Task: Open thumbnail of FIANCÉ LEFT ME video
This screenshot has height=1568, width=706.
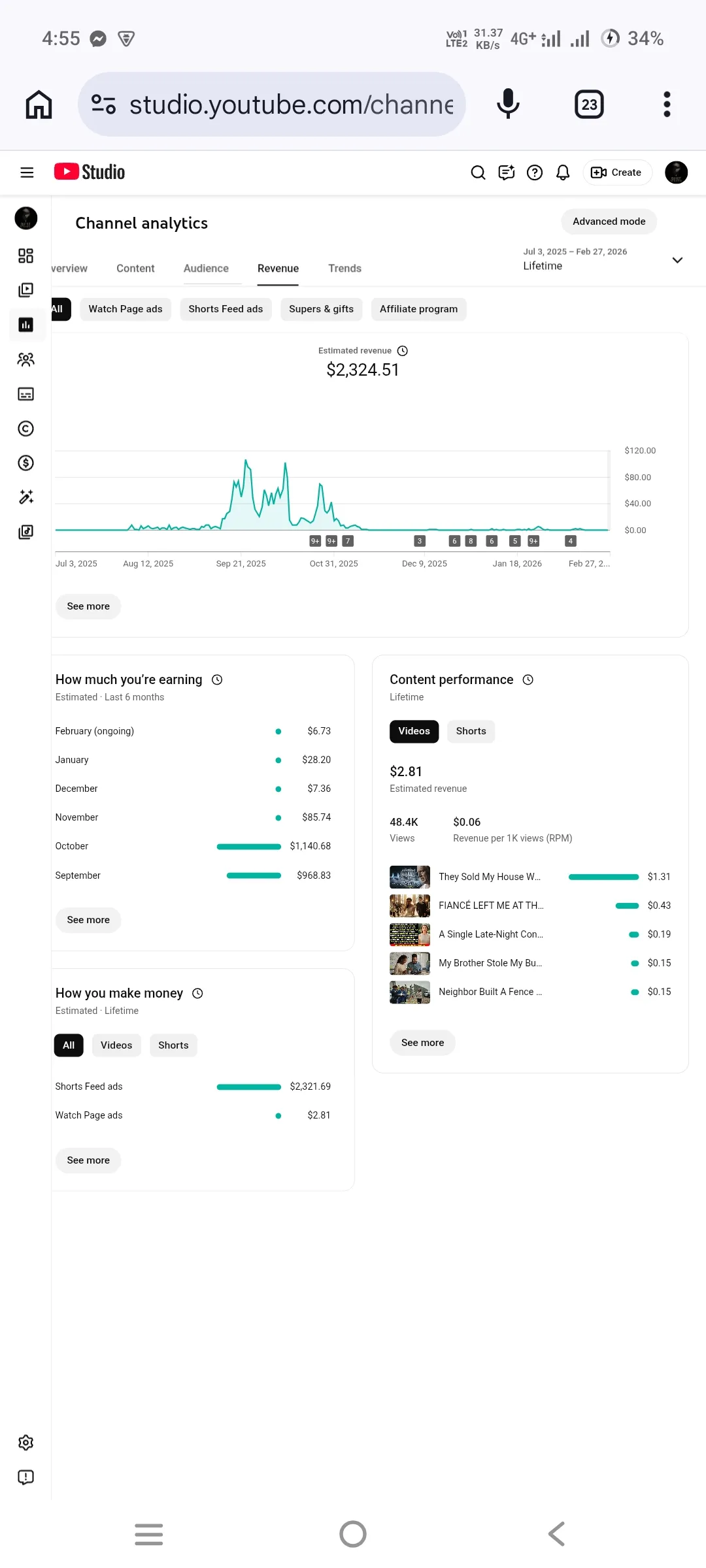Action: click(410, 906)
